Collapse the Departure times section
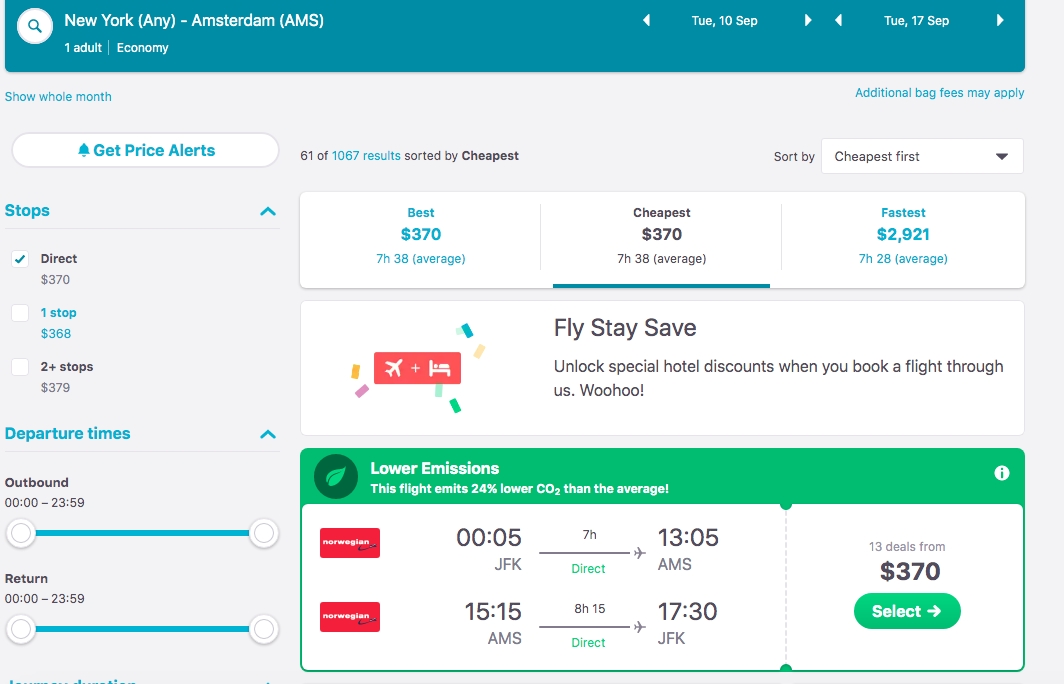1064x684 pixels. click(268, 434)
